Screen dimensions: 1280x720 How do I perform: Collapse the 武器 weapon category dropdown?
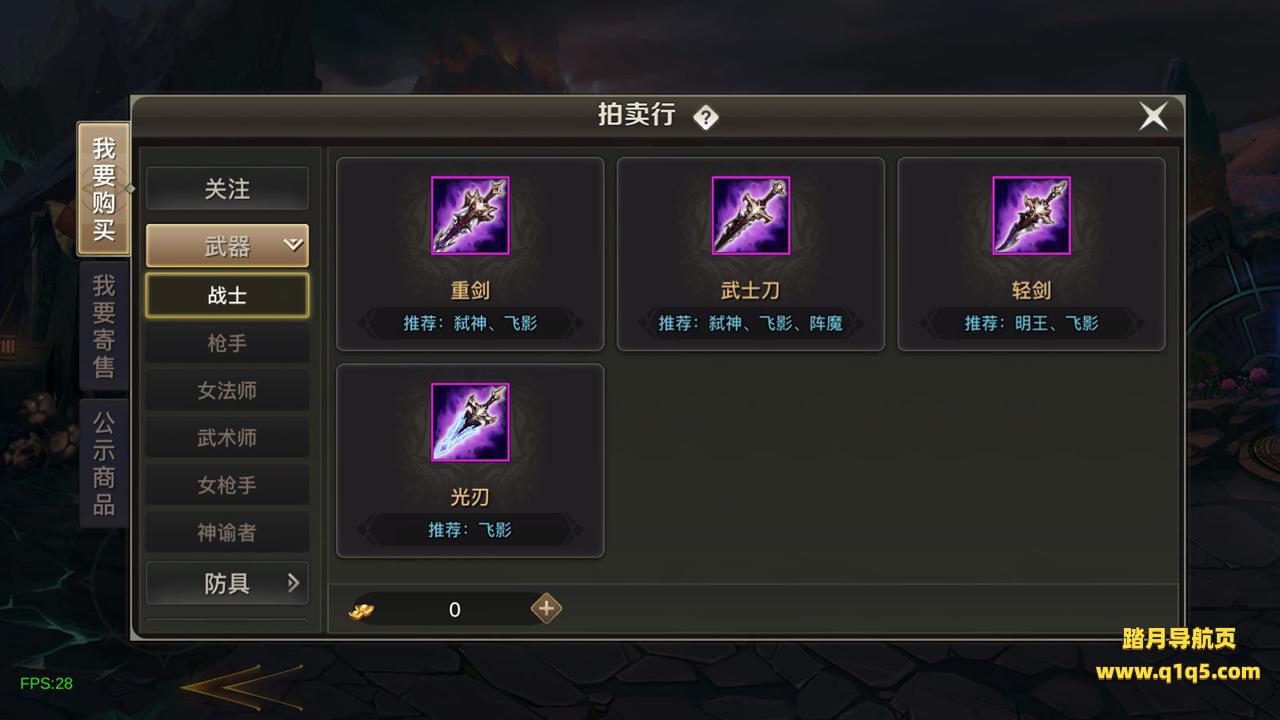tap(228, 246)
